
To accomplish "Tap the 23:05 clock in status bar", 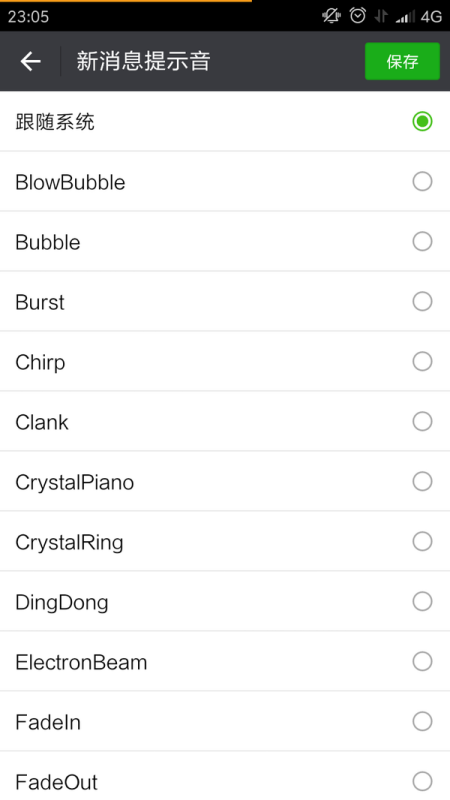I will (x=29, y=17).
